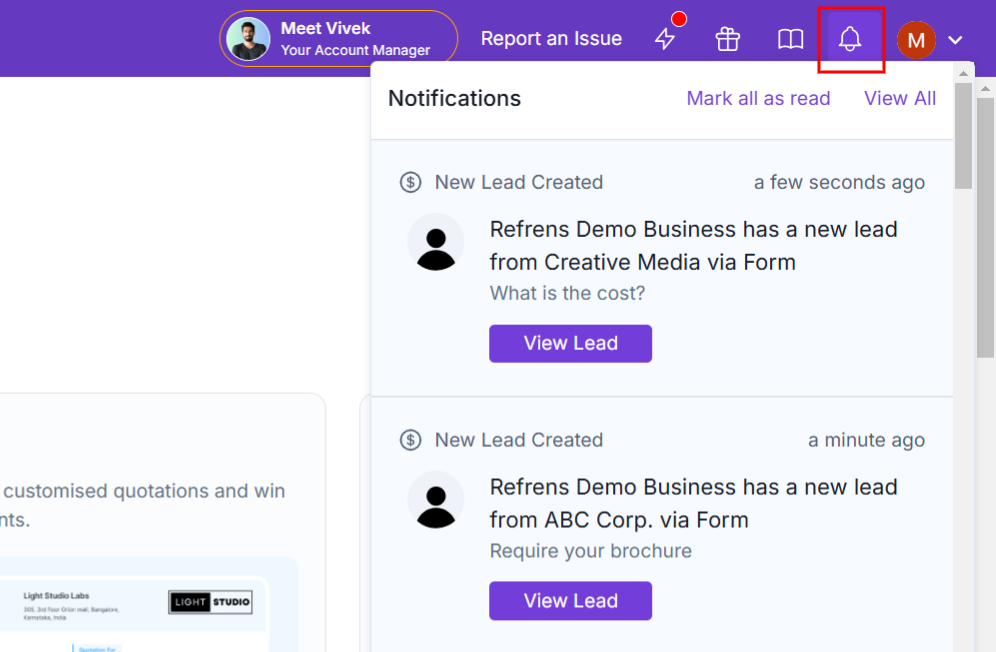Click View Lead for Creative Media
Screen dimensions: 996x652
tap(570, 344)
